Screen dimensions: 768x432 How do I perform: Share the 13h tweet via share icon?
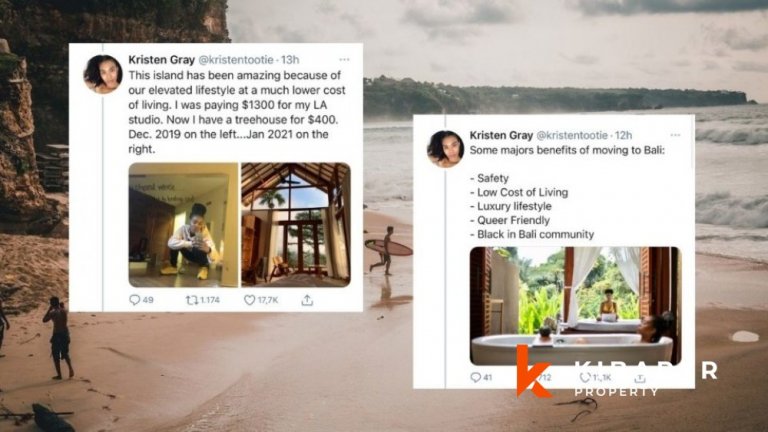(x=307, y=300)
